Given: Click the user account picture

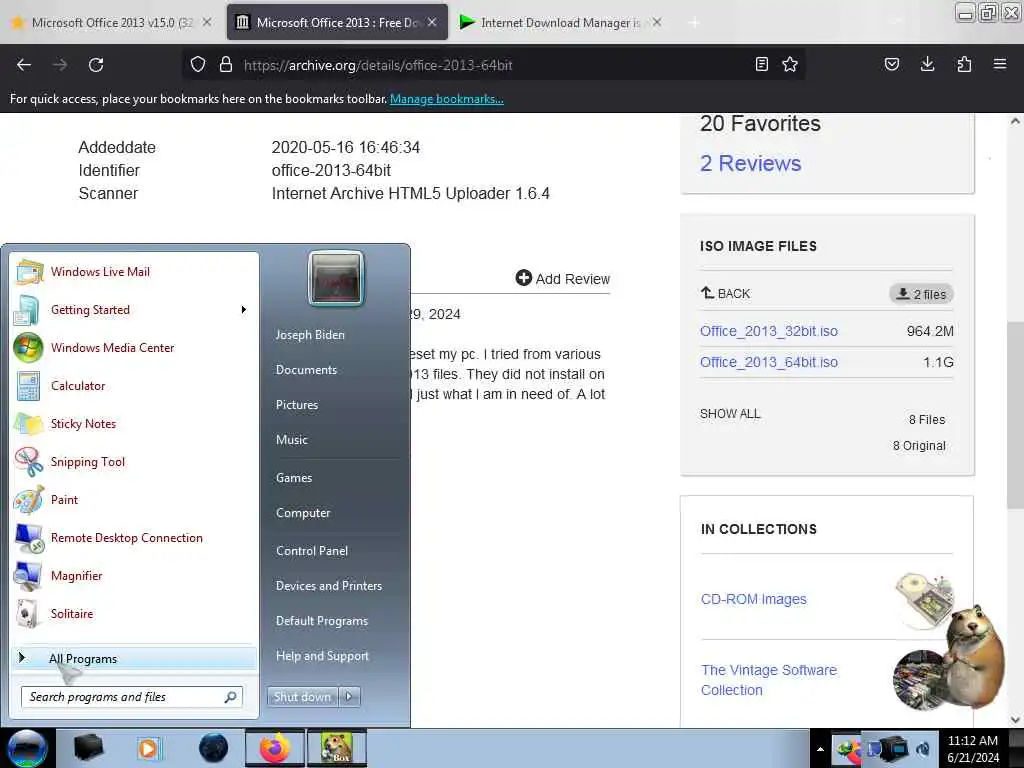Looking at the screenshot, I should tap(336, 278).
